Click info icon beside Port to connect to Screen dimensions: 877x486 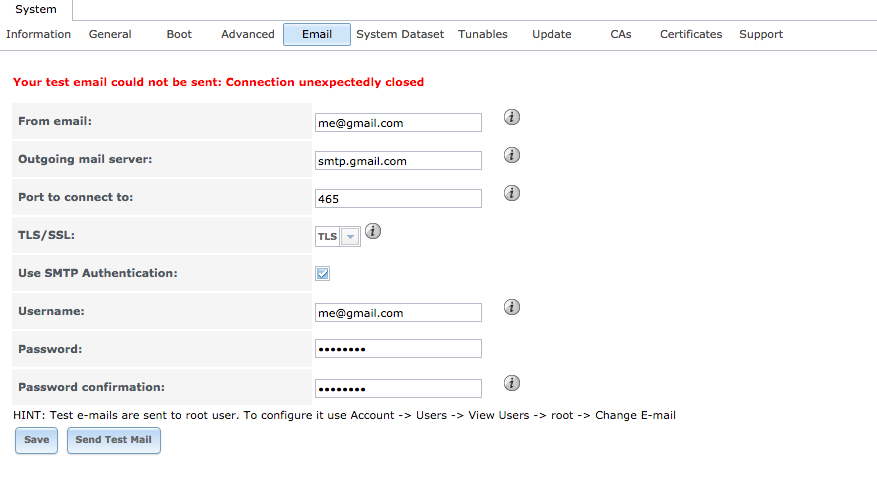pyautogui.click(x=511, y=193)
